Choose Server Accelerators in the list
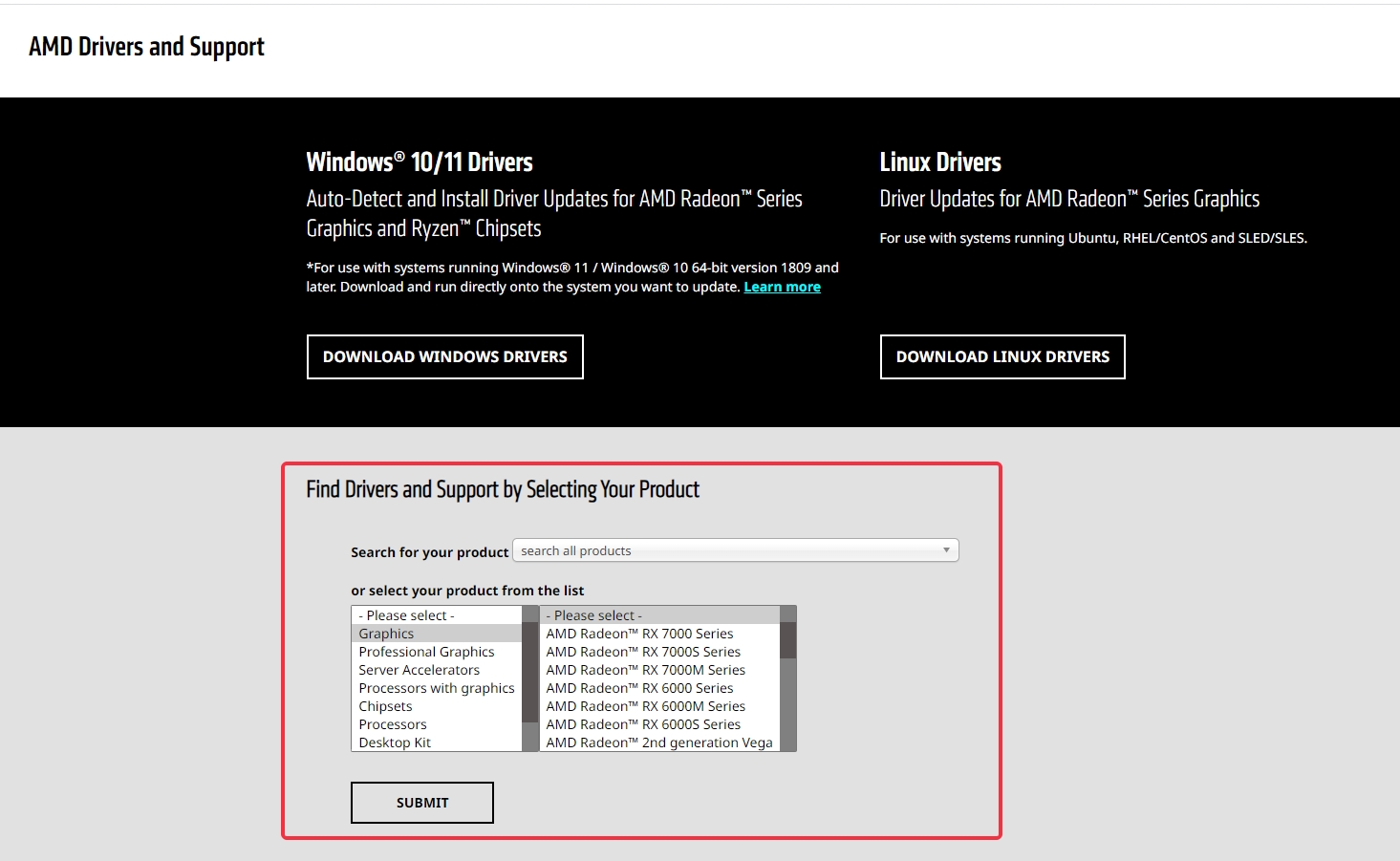 [x=437, y=670]
